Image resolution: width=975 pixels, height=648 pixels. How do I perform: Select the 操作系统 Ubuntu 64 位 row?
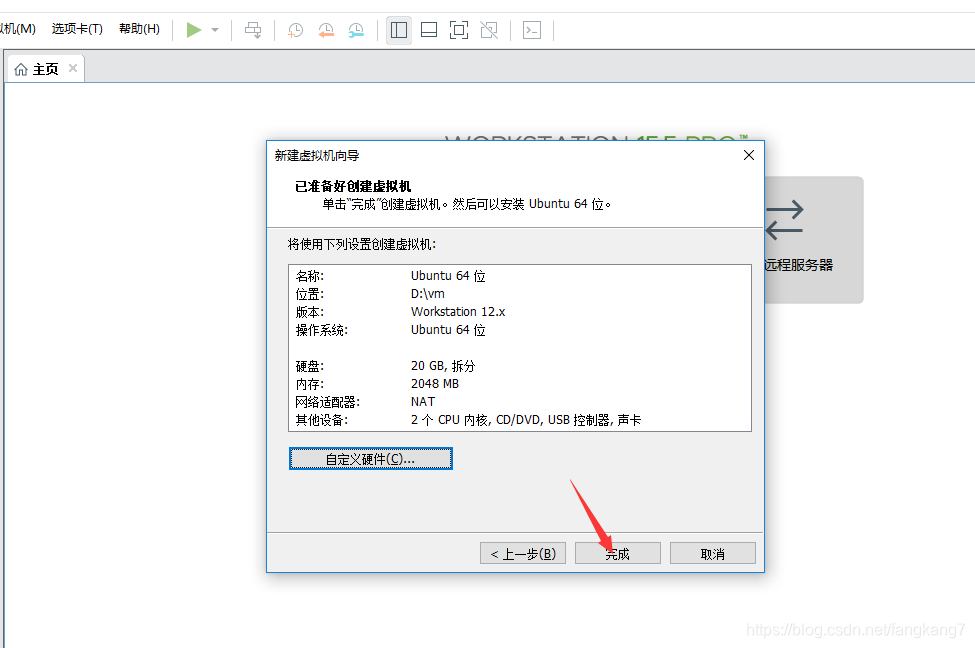point(390,330)
